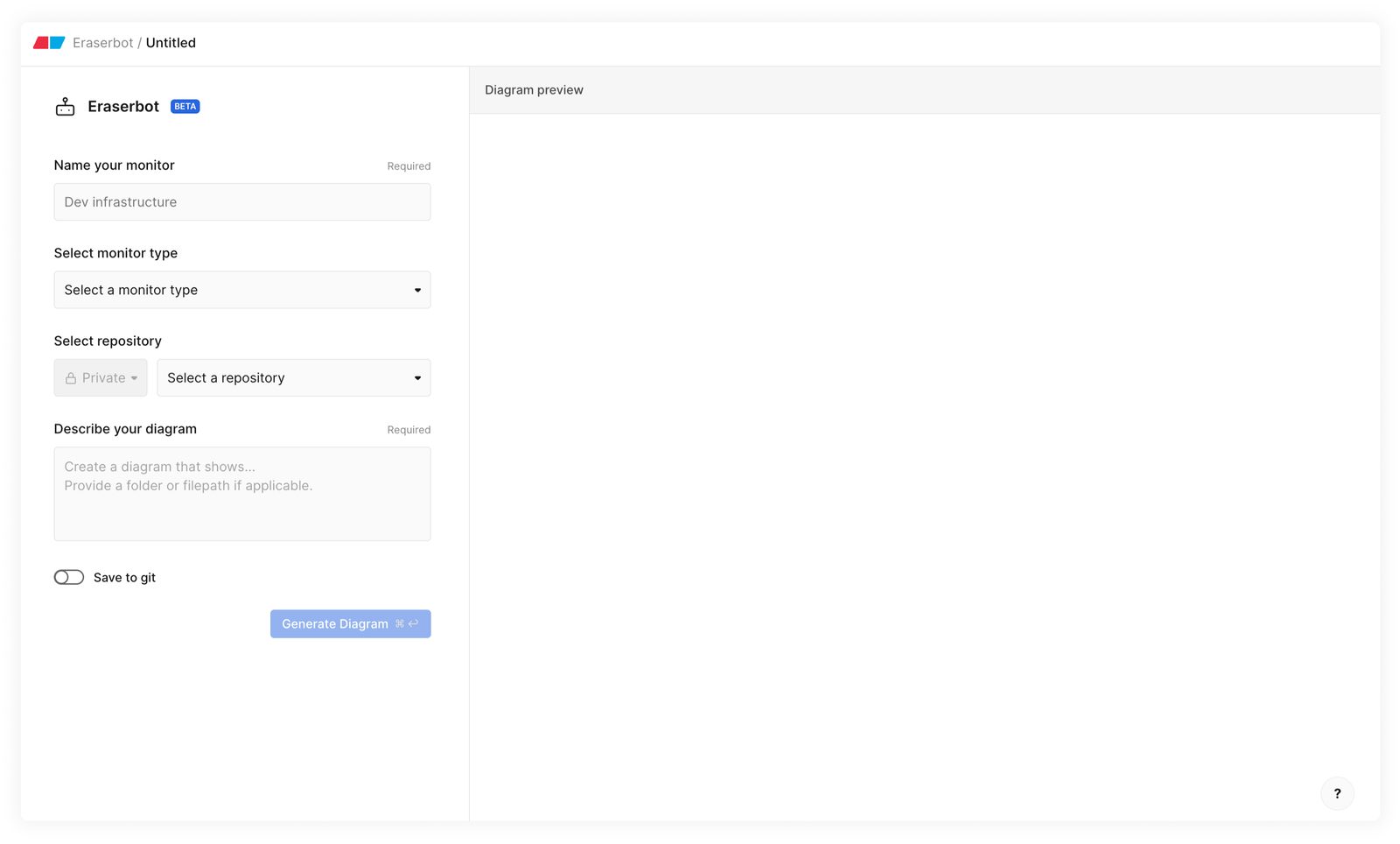Click Required text beside Describe your diagram

tap(409, 430)
